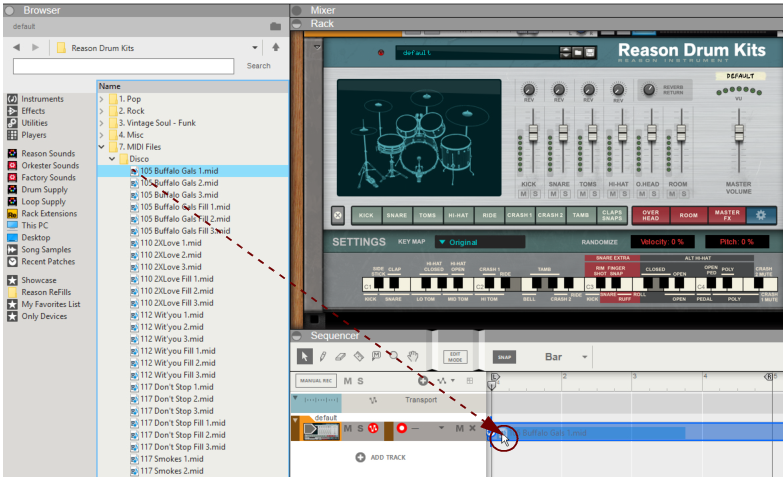Click the gear settings button on drum kit
This screenshot has width=784, height=488.
point(760,215)
